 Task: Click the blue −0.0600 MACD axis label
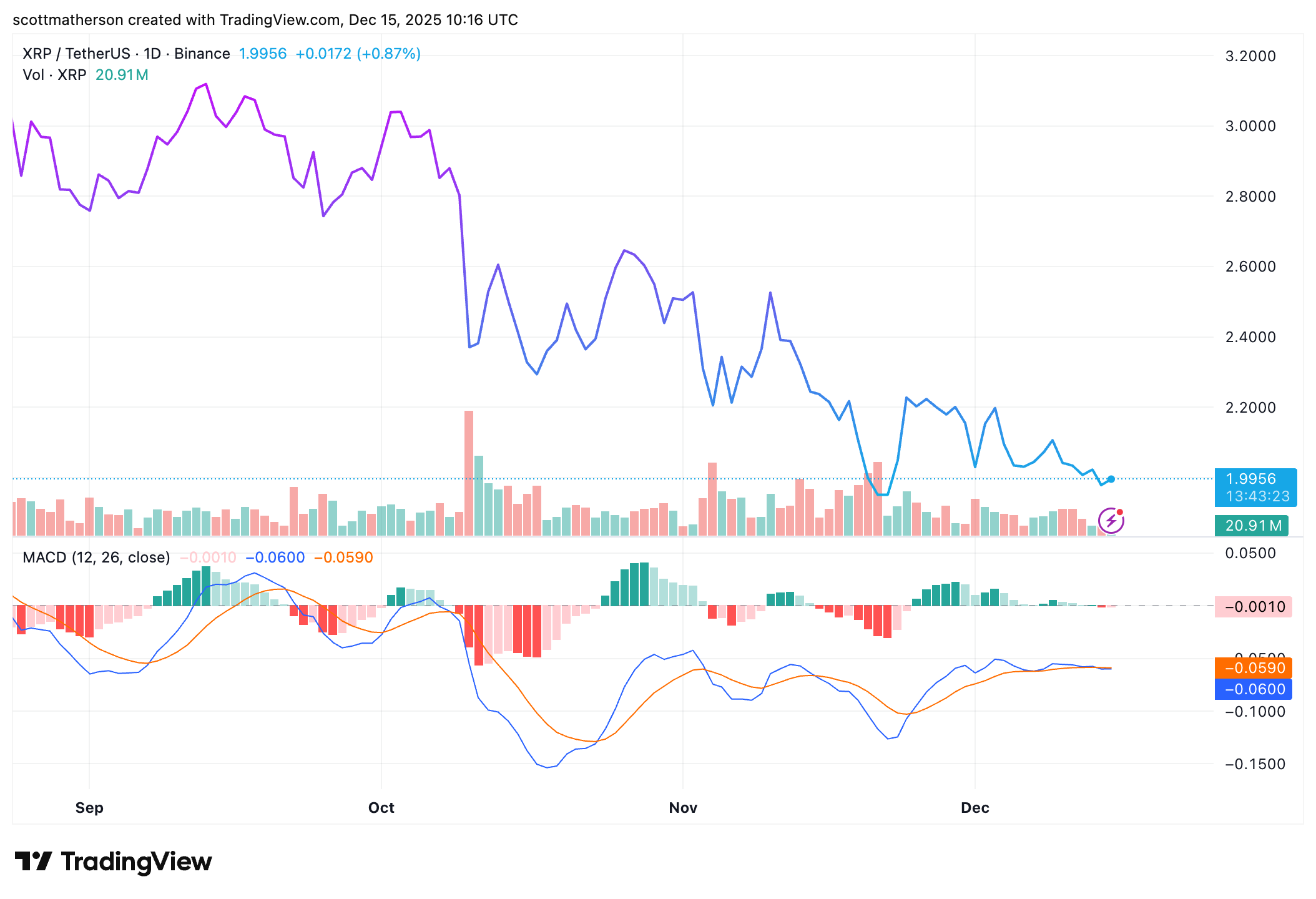(1254, 689)
